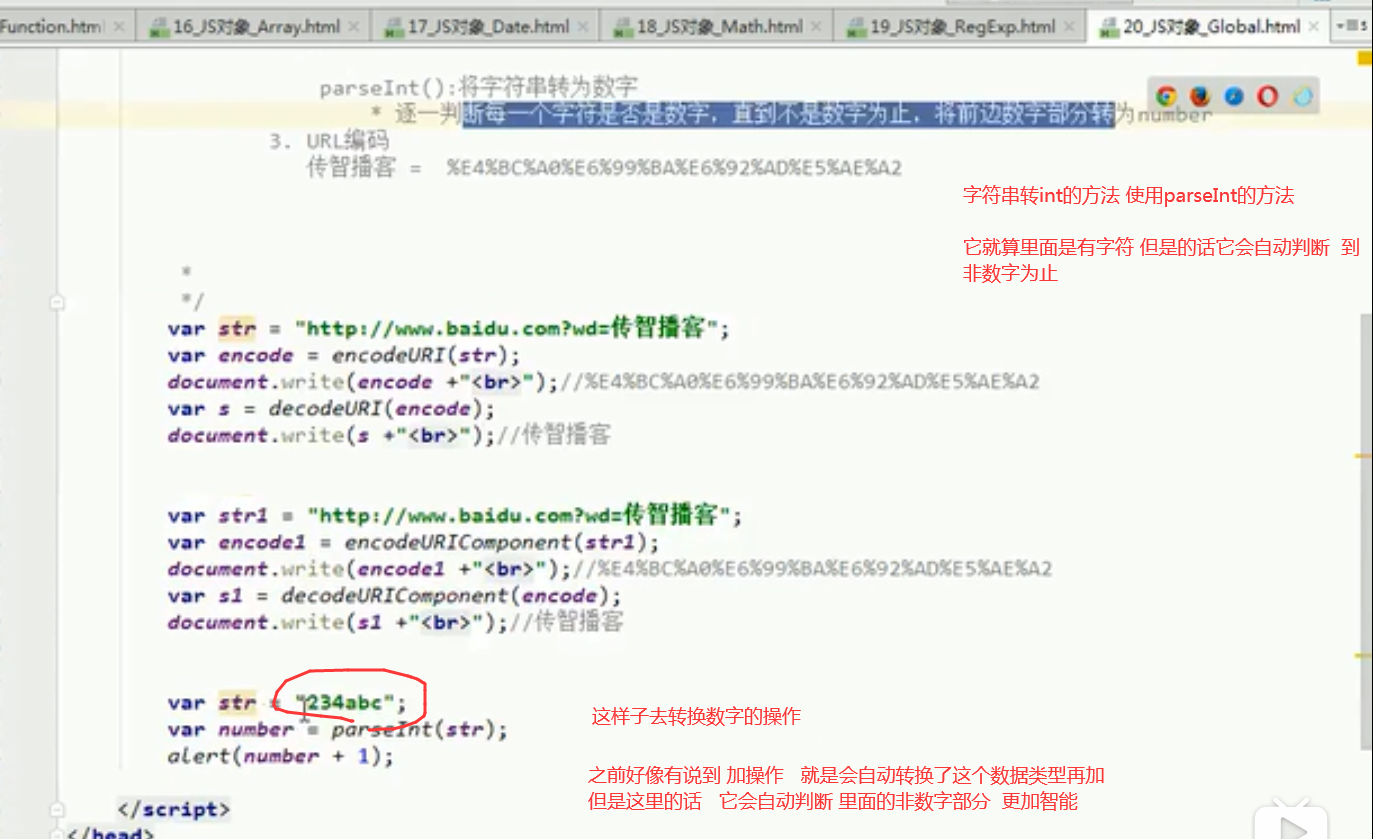Click 'decodeURIComponent(encode)' in the code
Viewport: 1373px width, 839px height.
click(445, 595)
